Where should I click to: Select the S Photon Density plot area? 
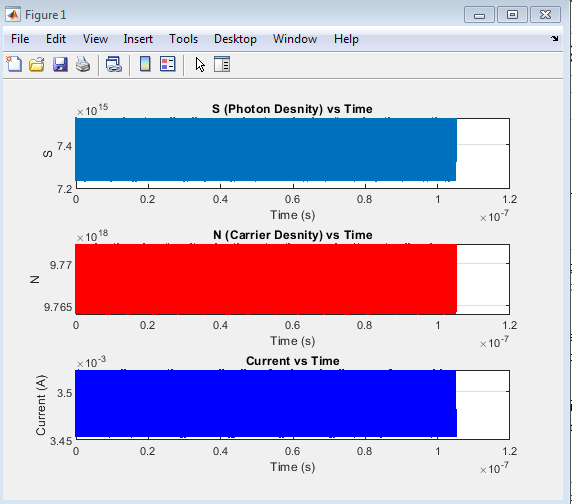click(x=292, y=153)
